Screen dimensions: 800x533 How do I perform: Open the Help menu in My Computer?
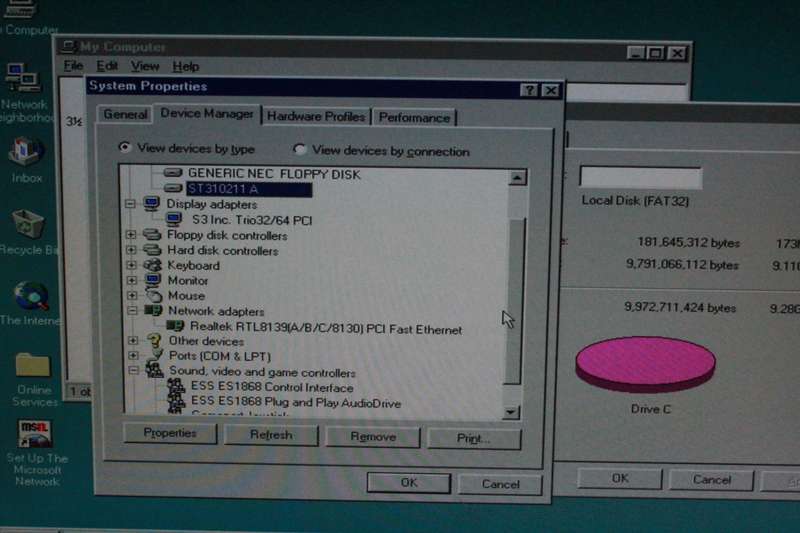click(x=186, y=67)
